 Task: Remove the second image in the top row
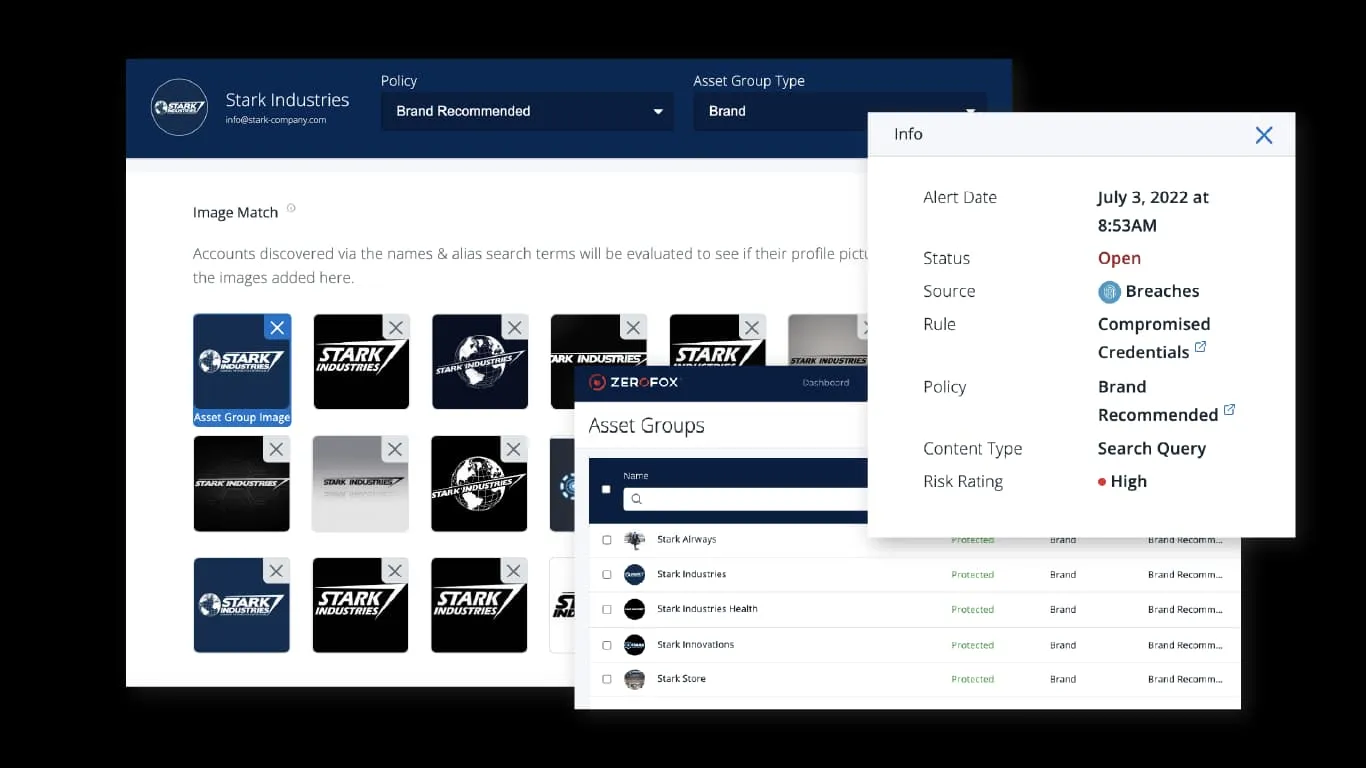click(x=396, y=327)
